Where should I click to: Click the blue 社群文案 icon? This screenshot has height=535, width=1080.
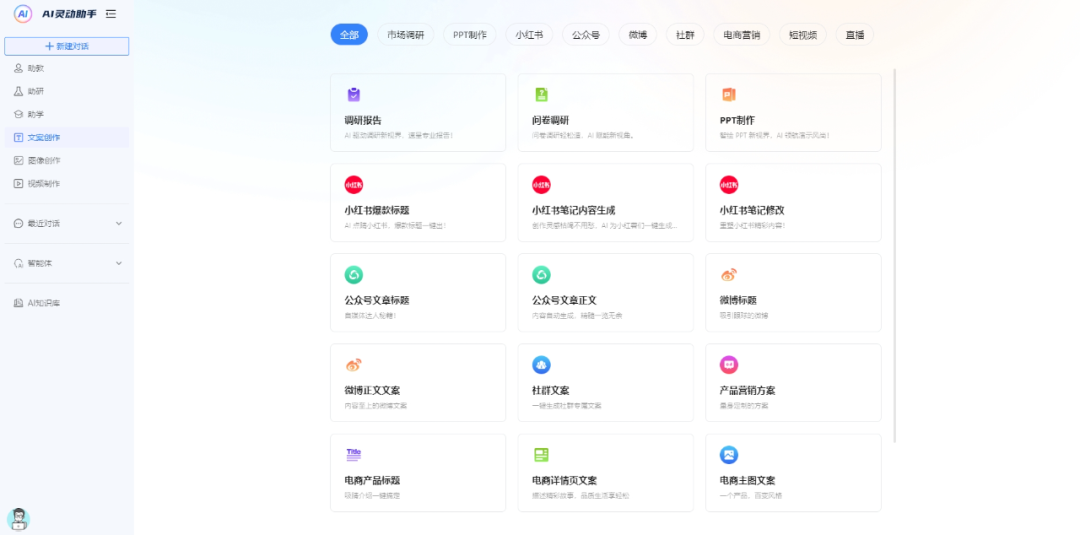pyautogui.click(x=541, y=365)
